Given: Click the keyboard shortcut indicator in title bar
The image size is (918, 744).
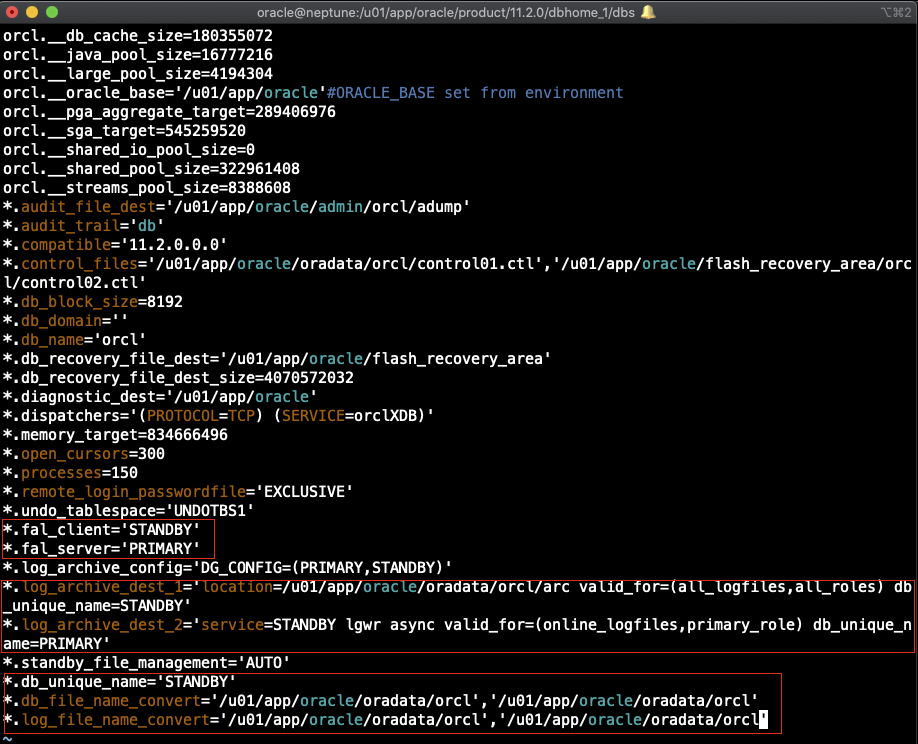Looking at the screenshot, I should pyautogui.click(x=894, y=12).
